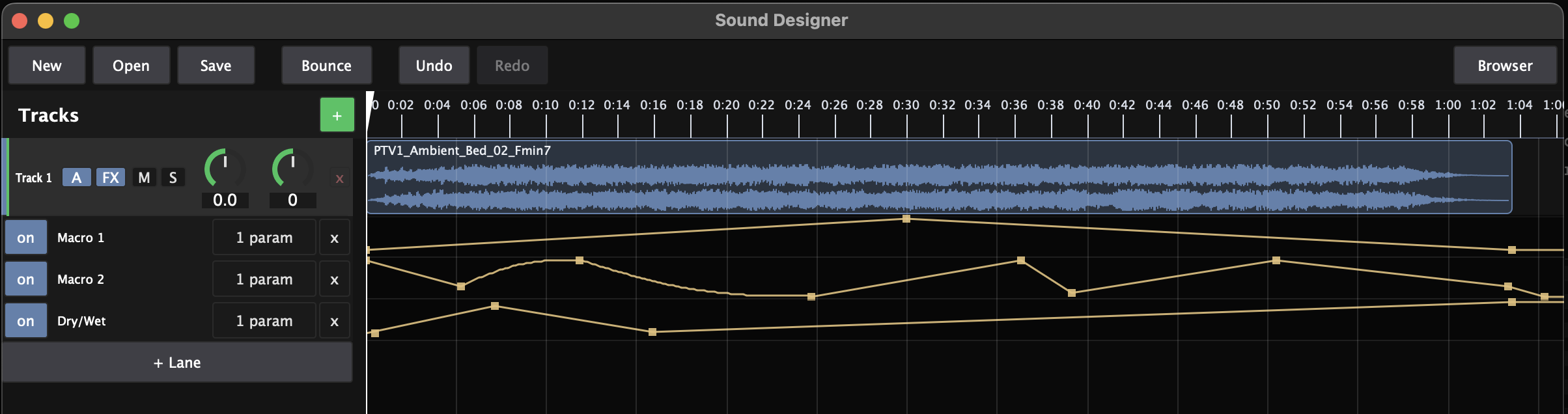Click the Macro 1 end automation point
1568x414 pixels.
tap(1512, 250)
